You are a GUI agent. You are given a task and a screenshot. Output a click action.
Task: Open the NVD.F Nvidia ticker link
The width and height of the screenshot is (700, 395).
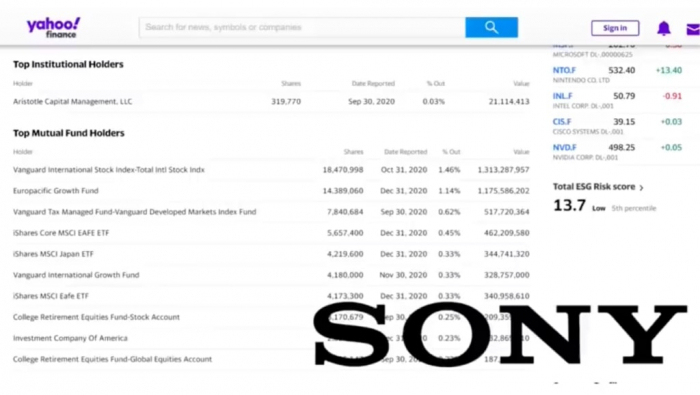click(564, 147)
